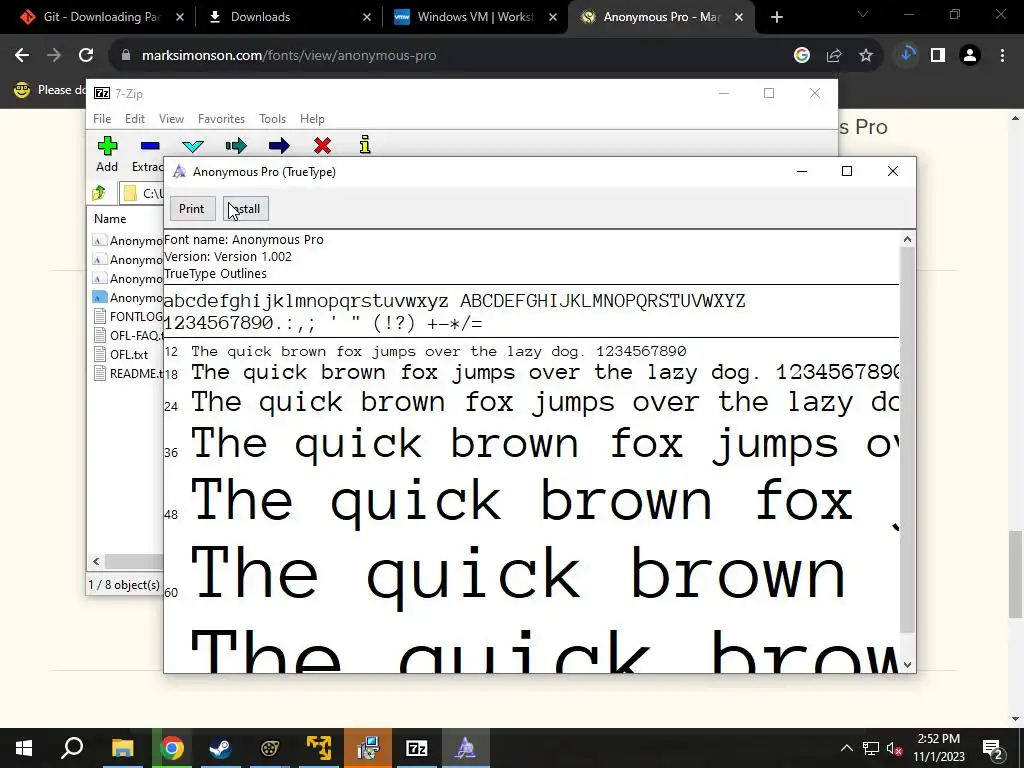Select the OFL.txt file in 7-Zip list
The height and width of the screenshot is (768, 1024).
coord(121,355)
